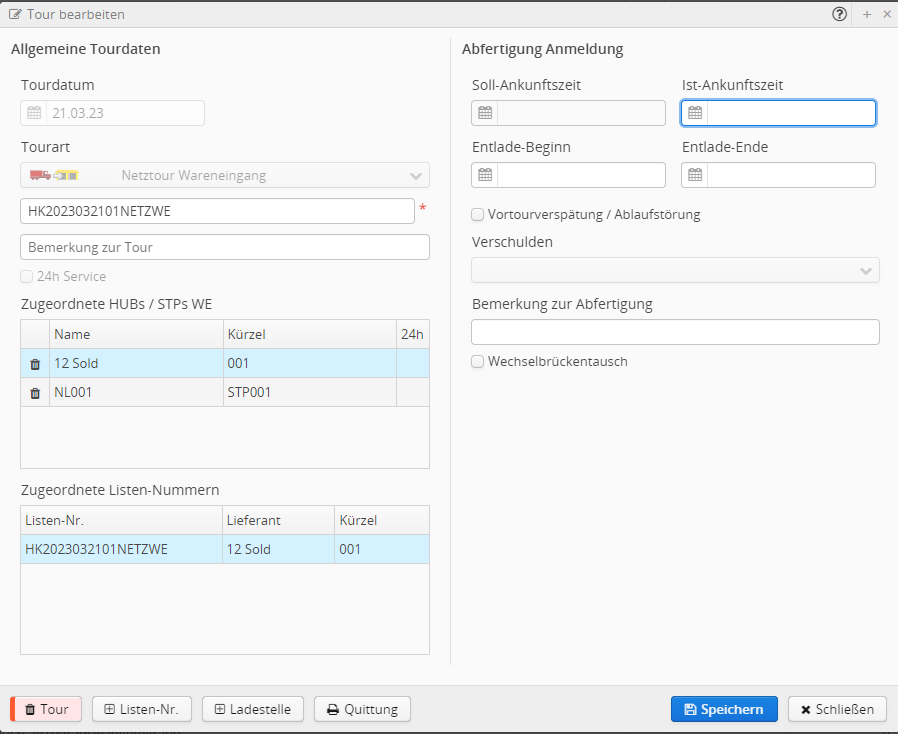Click the Entlade-Ende input field
898x734 pixels.
(791, 175)
